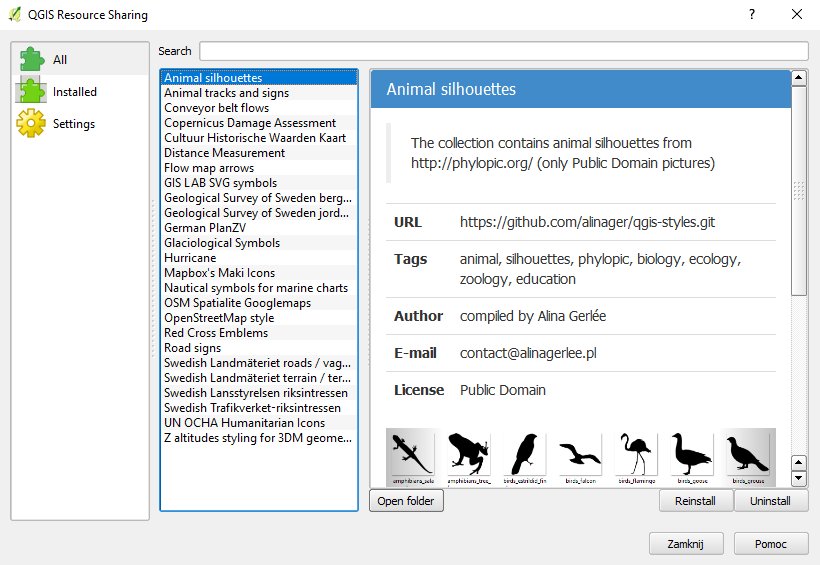Select the amphibians salamander silhouette thumbnail
Viewport: 820px width, 565px height.
point(413,457)
